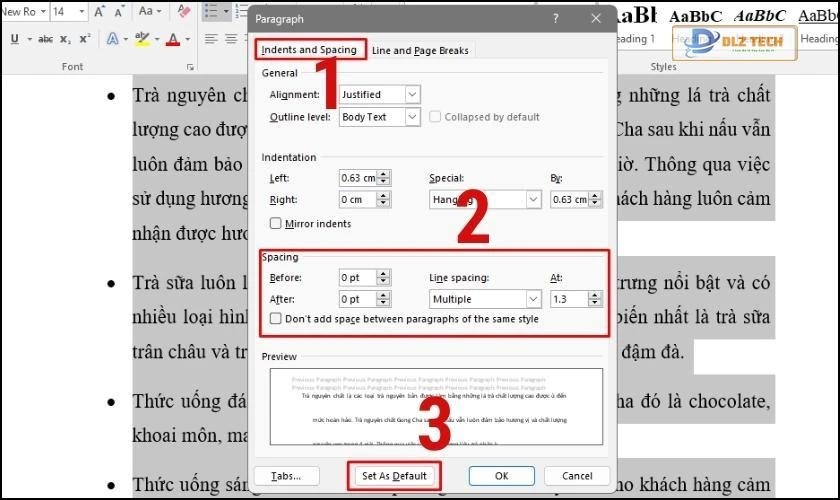Image resolution: width=840 pixels, height=500 pixels.
Task: Adjust the indentation By spinner arrows
Action: coord(595,199)
